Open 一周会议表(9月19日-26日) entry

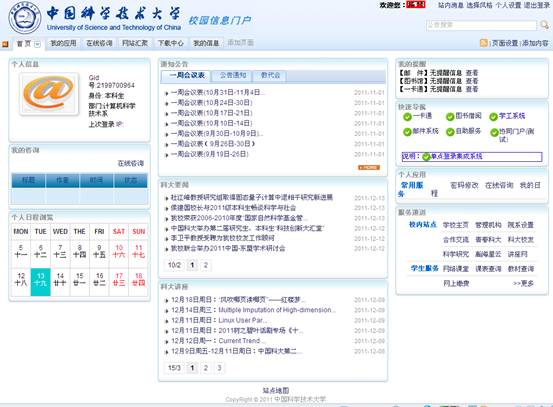point(210,154)
